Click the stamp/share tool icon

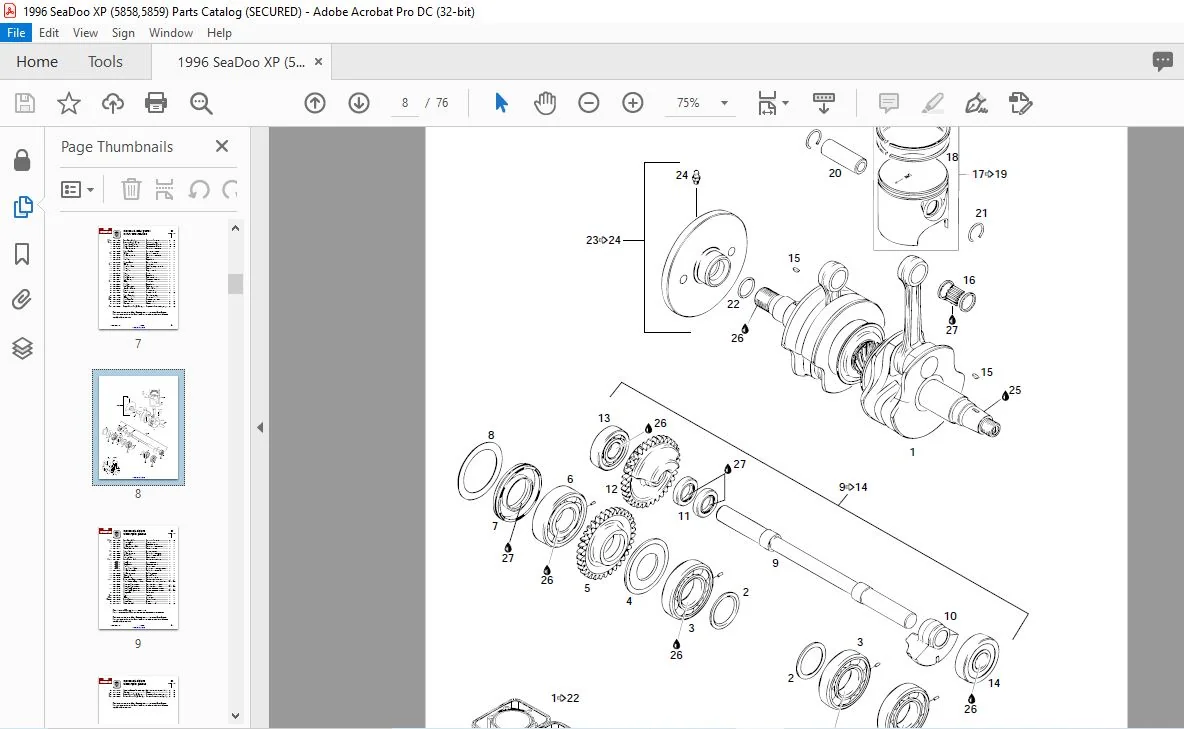(1020, 103)
